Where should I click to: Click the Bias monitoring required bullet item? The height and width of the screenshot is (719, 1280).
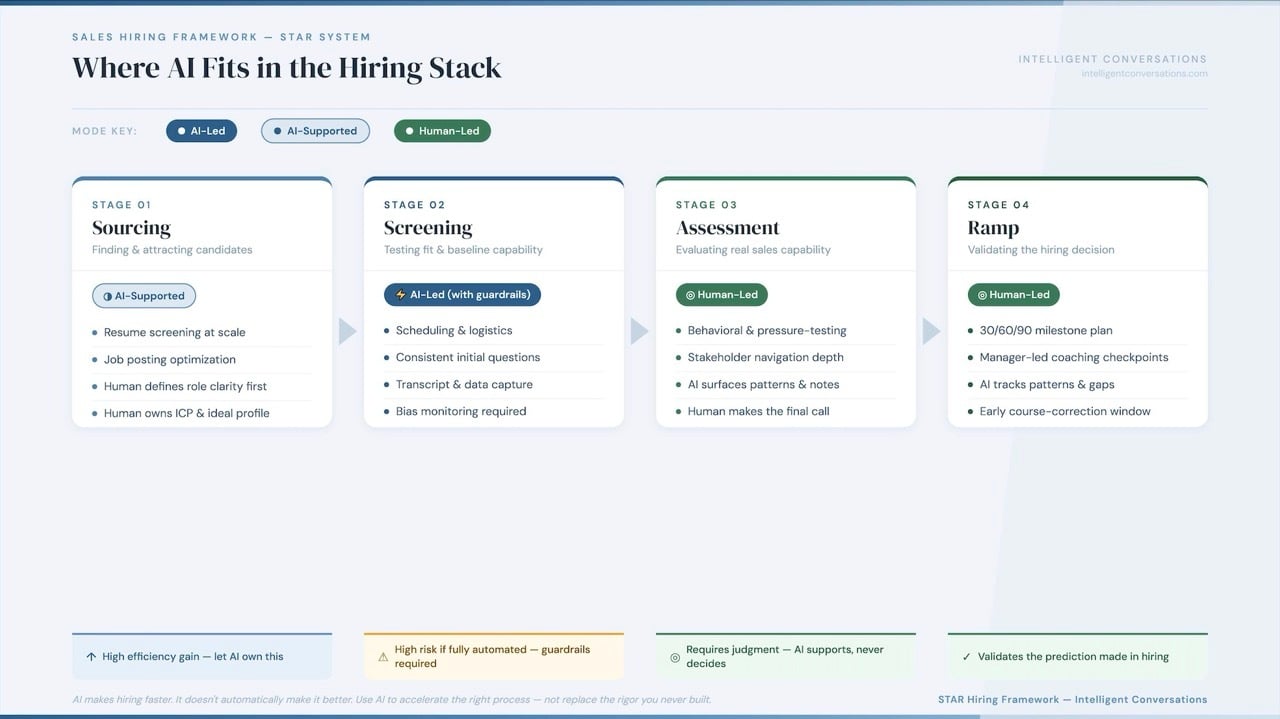tap(459, 411)
